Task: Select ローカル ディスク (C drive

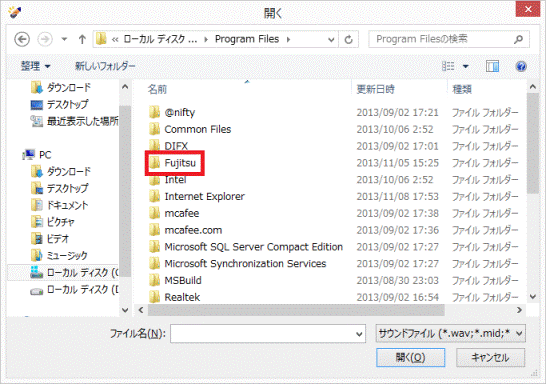Action: [x=75, y=272]
